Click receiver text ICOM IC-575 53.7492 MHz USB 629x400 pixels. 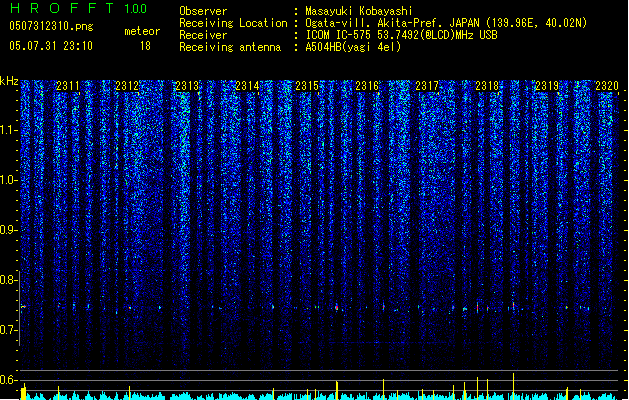[401, 35]
